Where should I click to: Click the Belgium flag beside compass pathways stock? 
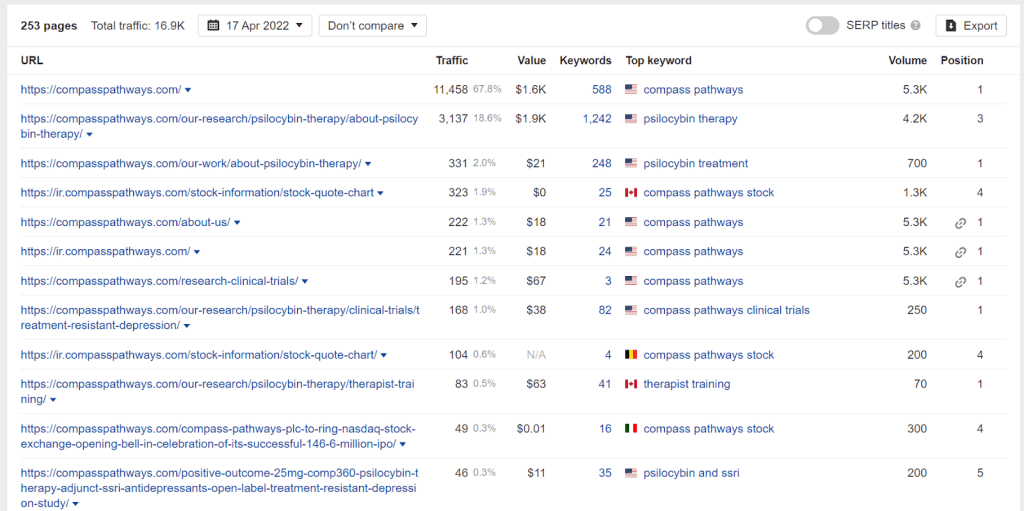coord(631,355)
